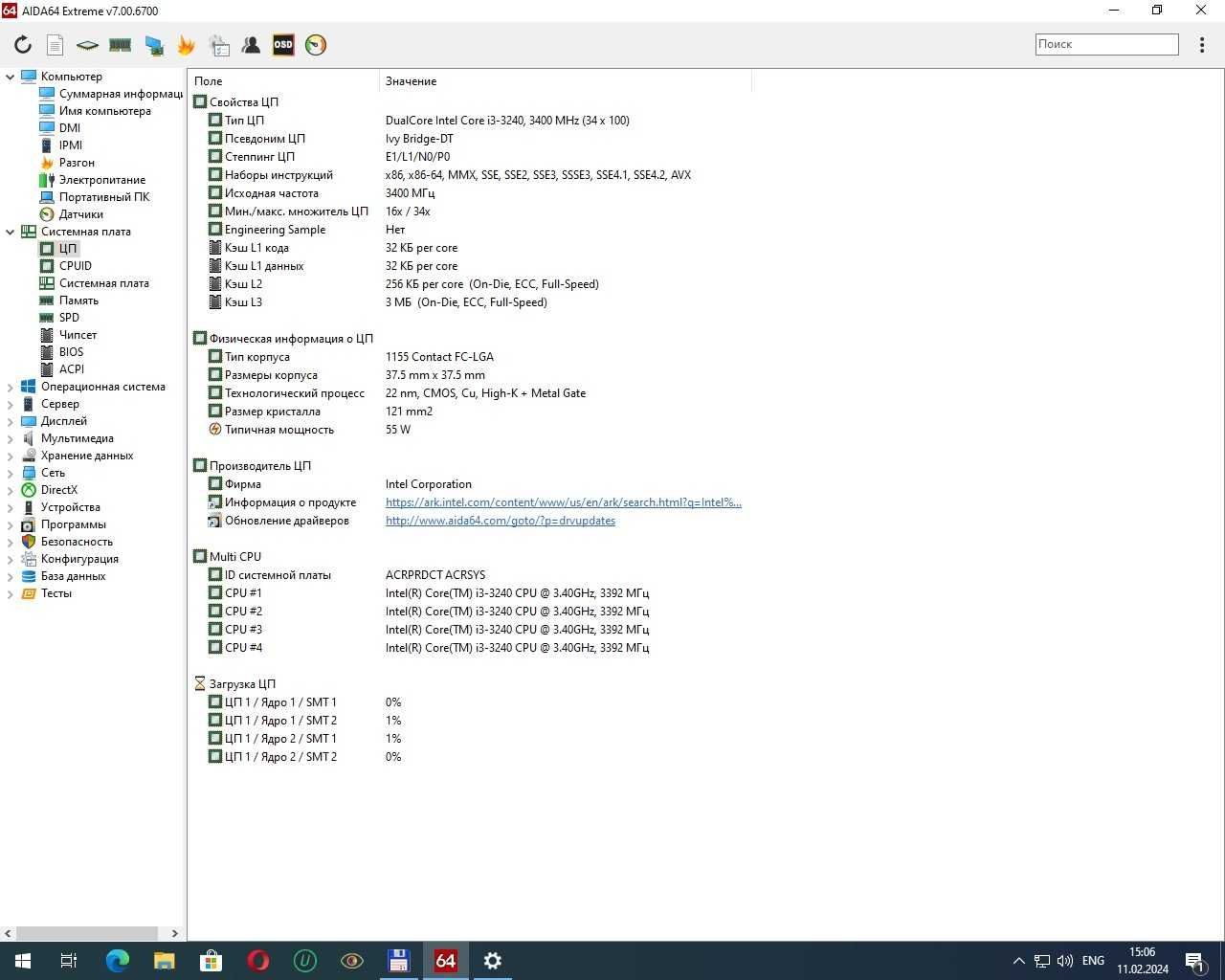Screen dimensions: 1225x980
Task: Select the Память tree item
Action: click(78, 301)
